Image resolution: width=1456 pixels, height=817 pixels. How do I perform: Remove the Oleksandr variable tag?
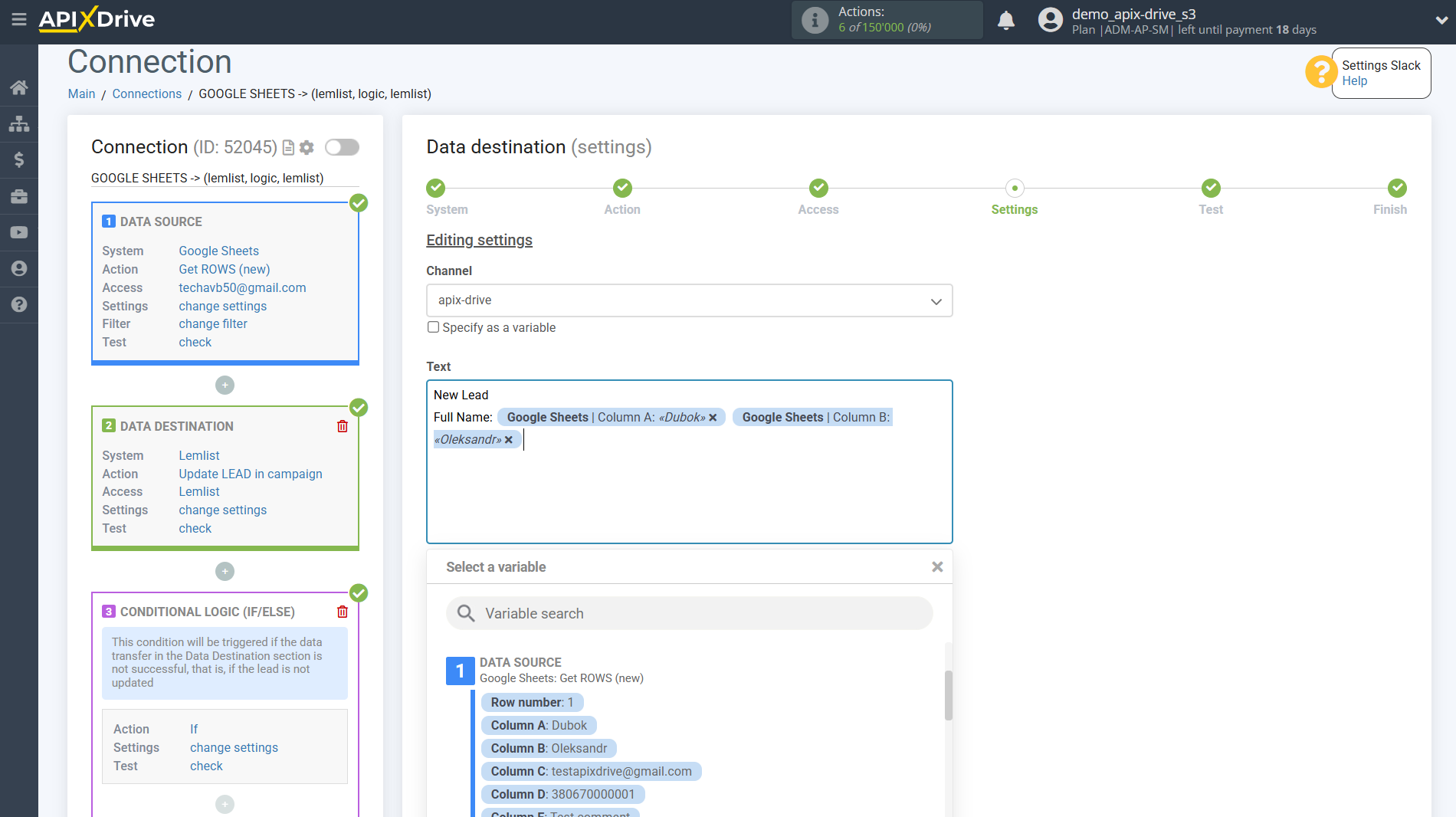(509, 440)
